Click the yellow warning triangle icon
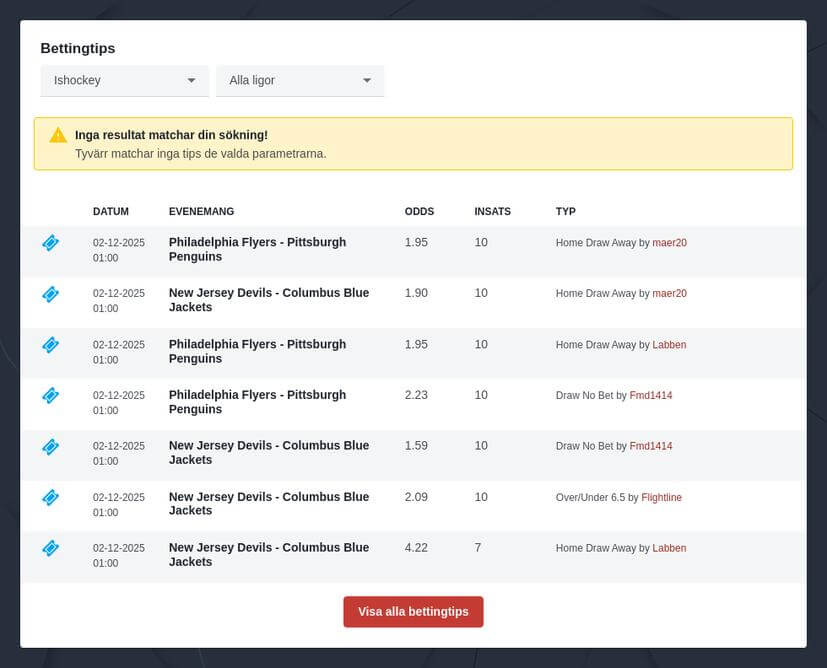The height and width of the screenshot is (668, 827). click(58, 135)
